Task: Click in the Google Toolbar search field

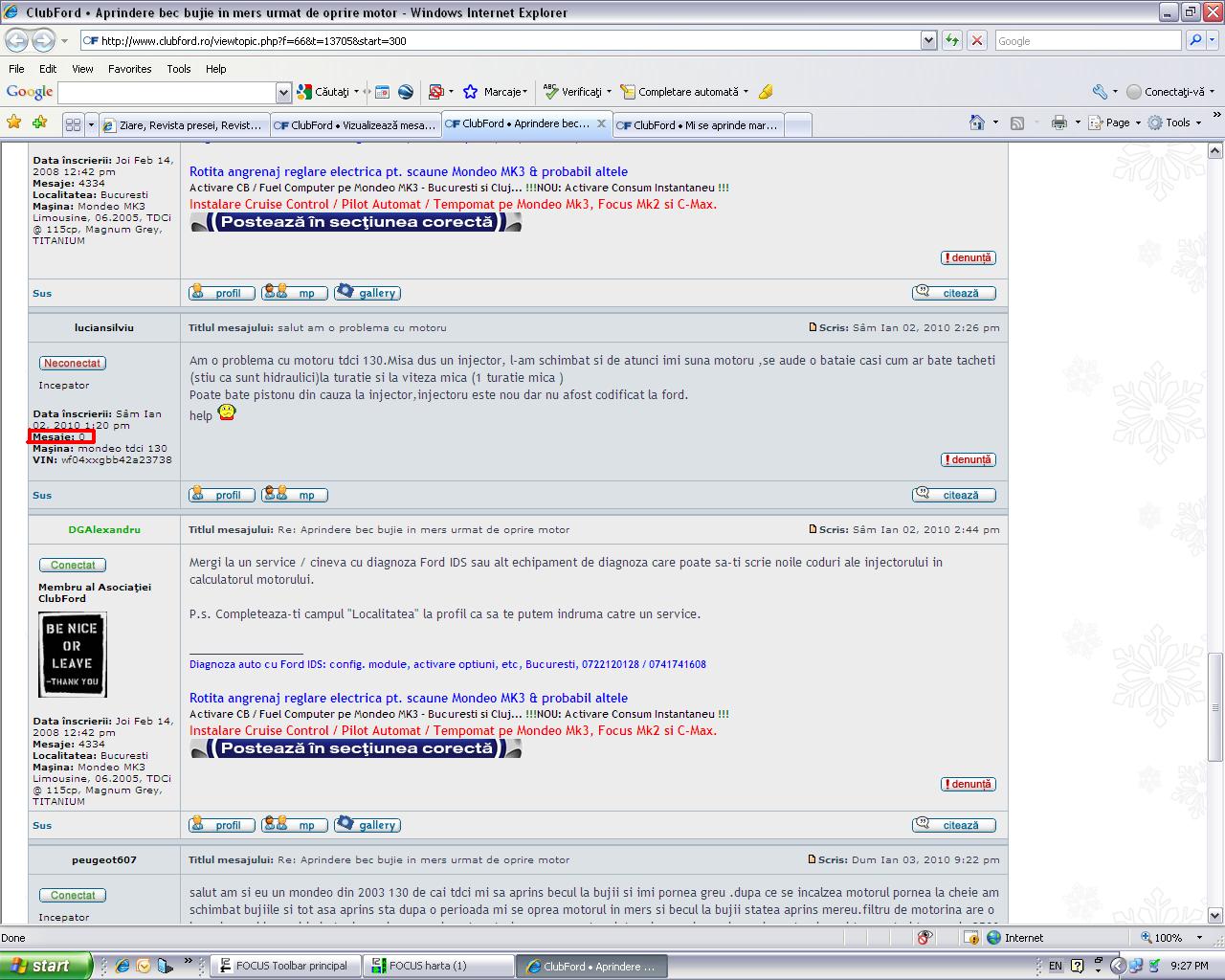Action: [x=167, y=92]
